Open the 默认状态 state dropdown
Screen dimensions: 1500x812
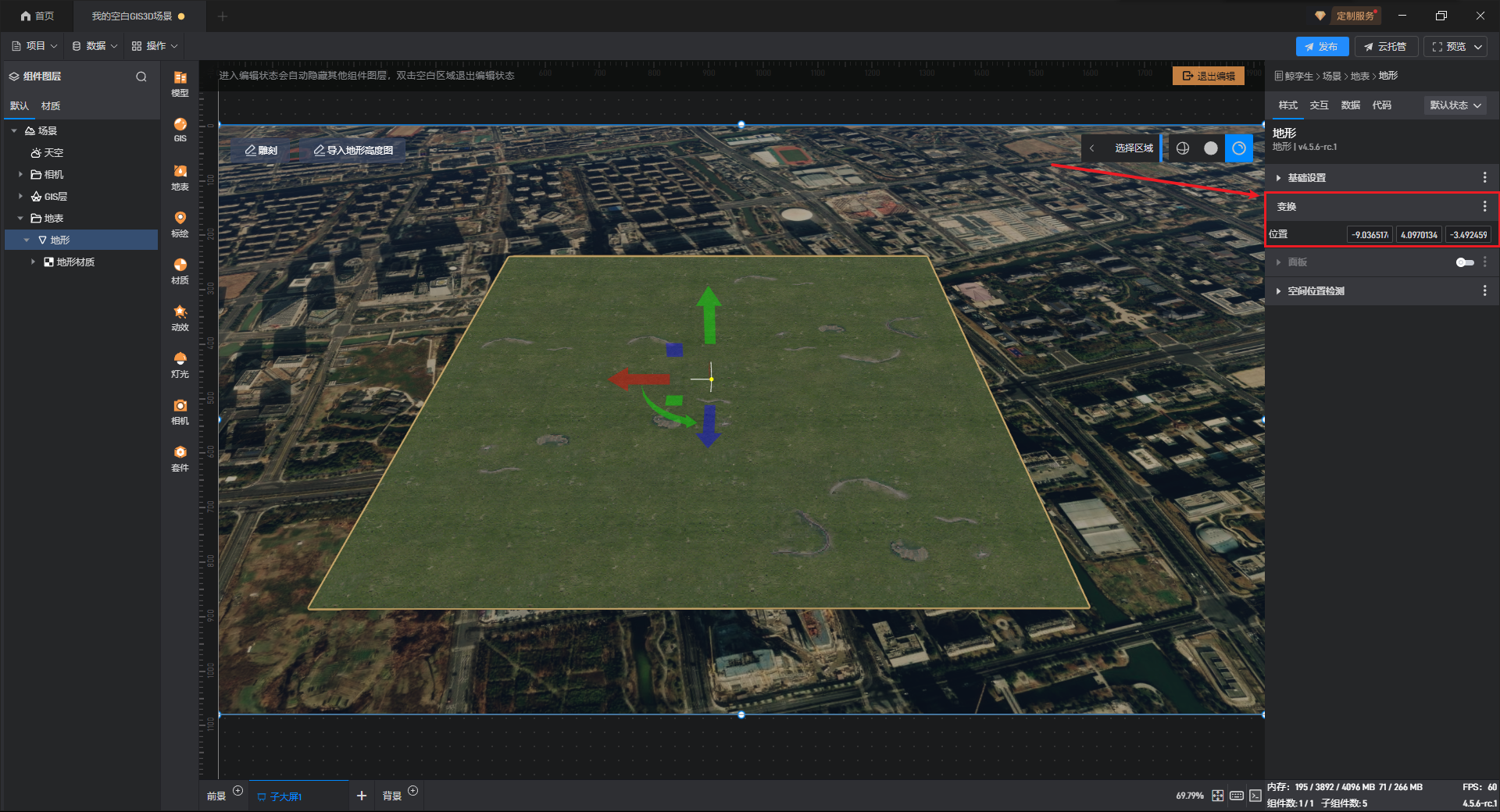click(x=1455, y=105)
